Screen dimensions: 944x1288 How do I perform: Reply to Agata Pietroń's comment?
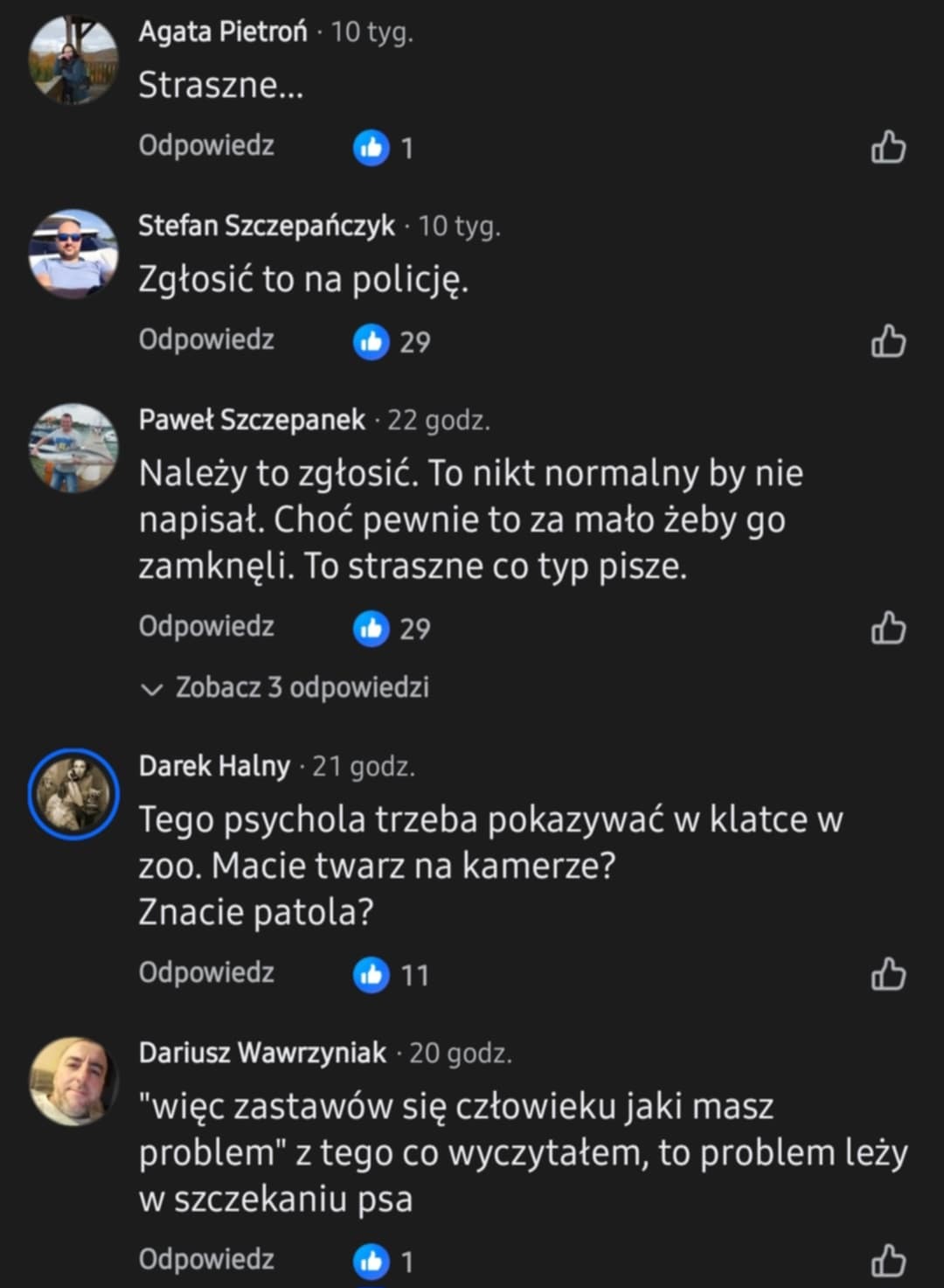coord(206,145)
